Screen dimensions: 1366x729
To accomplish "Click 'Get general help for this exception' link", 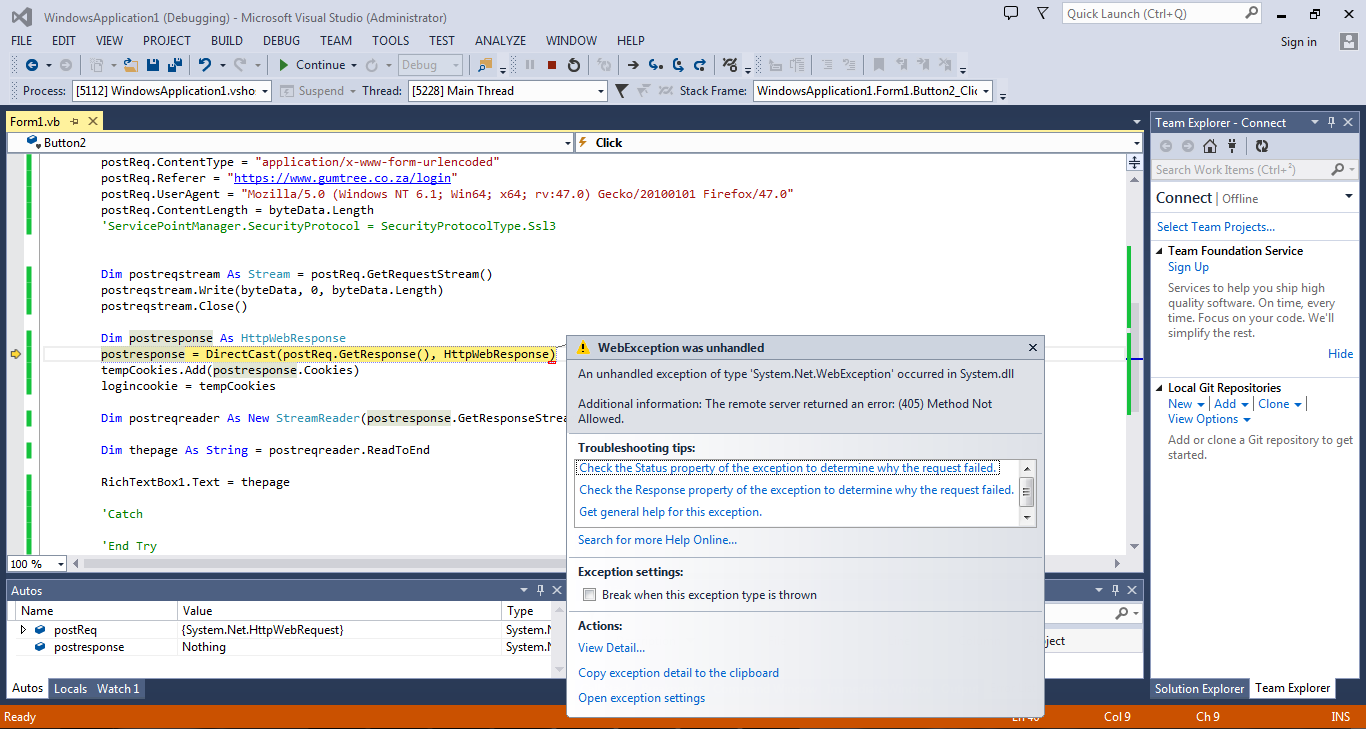I will coord(671,512).
